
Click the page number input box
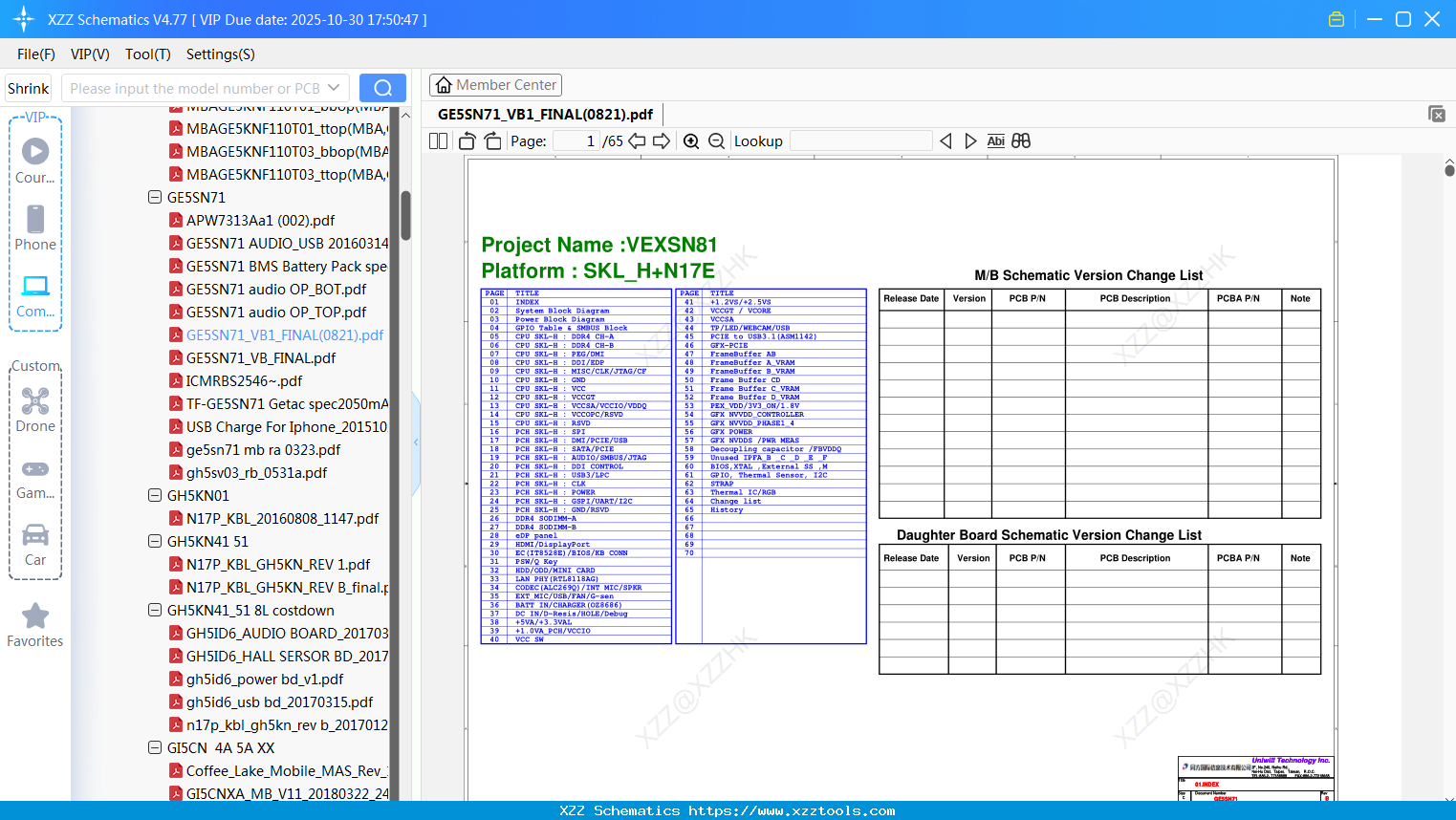coord(576,141)
